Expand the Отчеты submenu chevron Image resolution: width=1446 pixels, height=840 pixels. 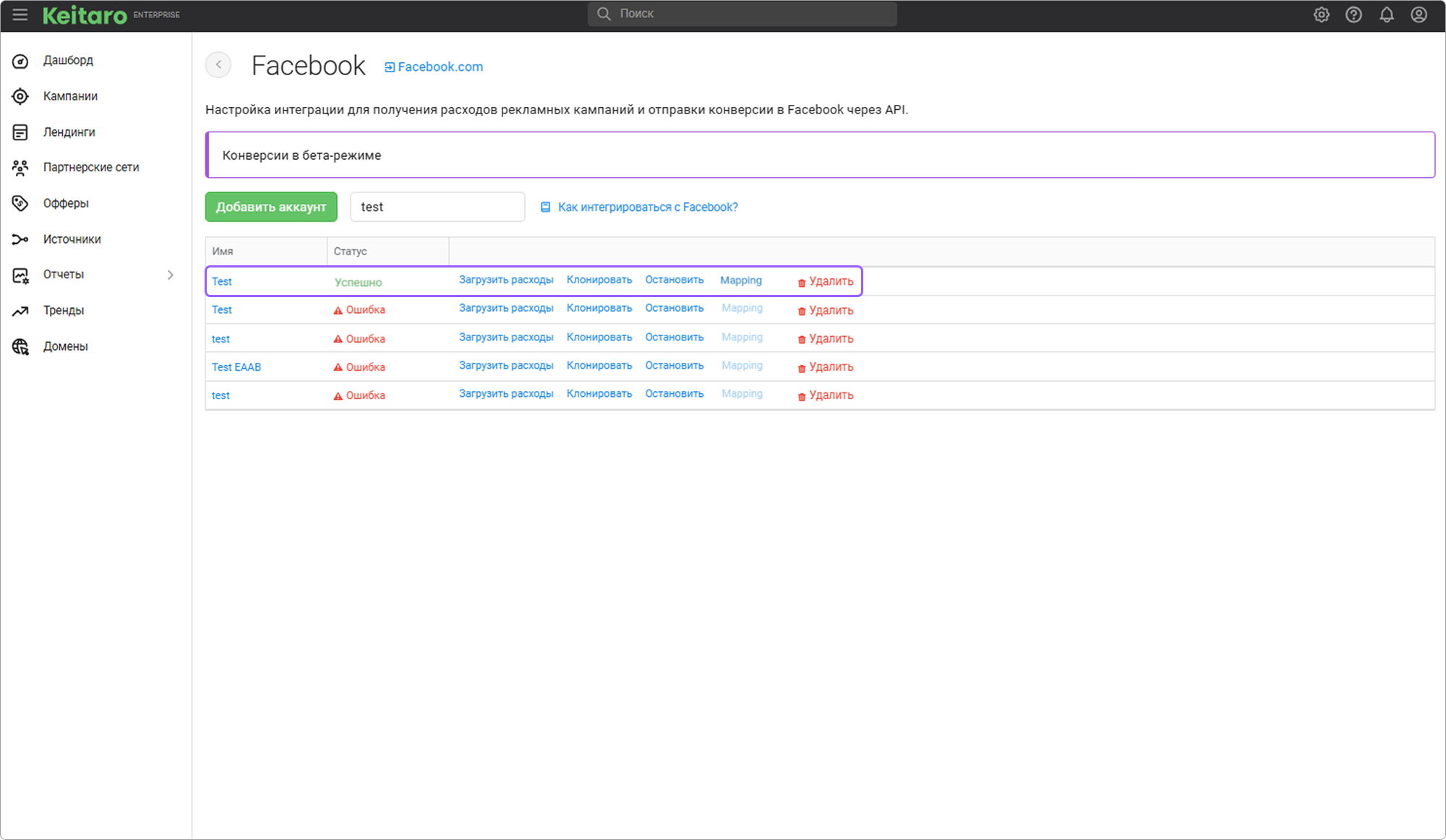[x=171, y=275]
